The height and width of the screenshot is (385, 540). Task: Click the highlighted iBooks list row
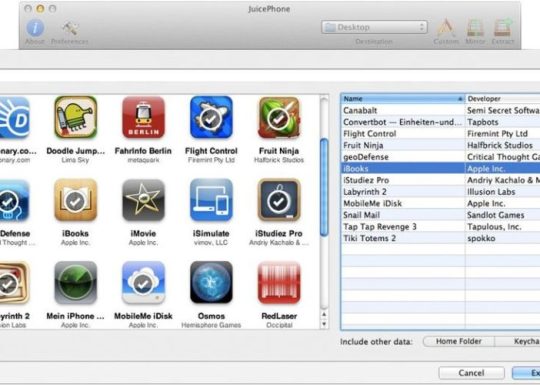coord(440,169)
